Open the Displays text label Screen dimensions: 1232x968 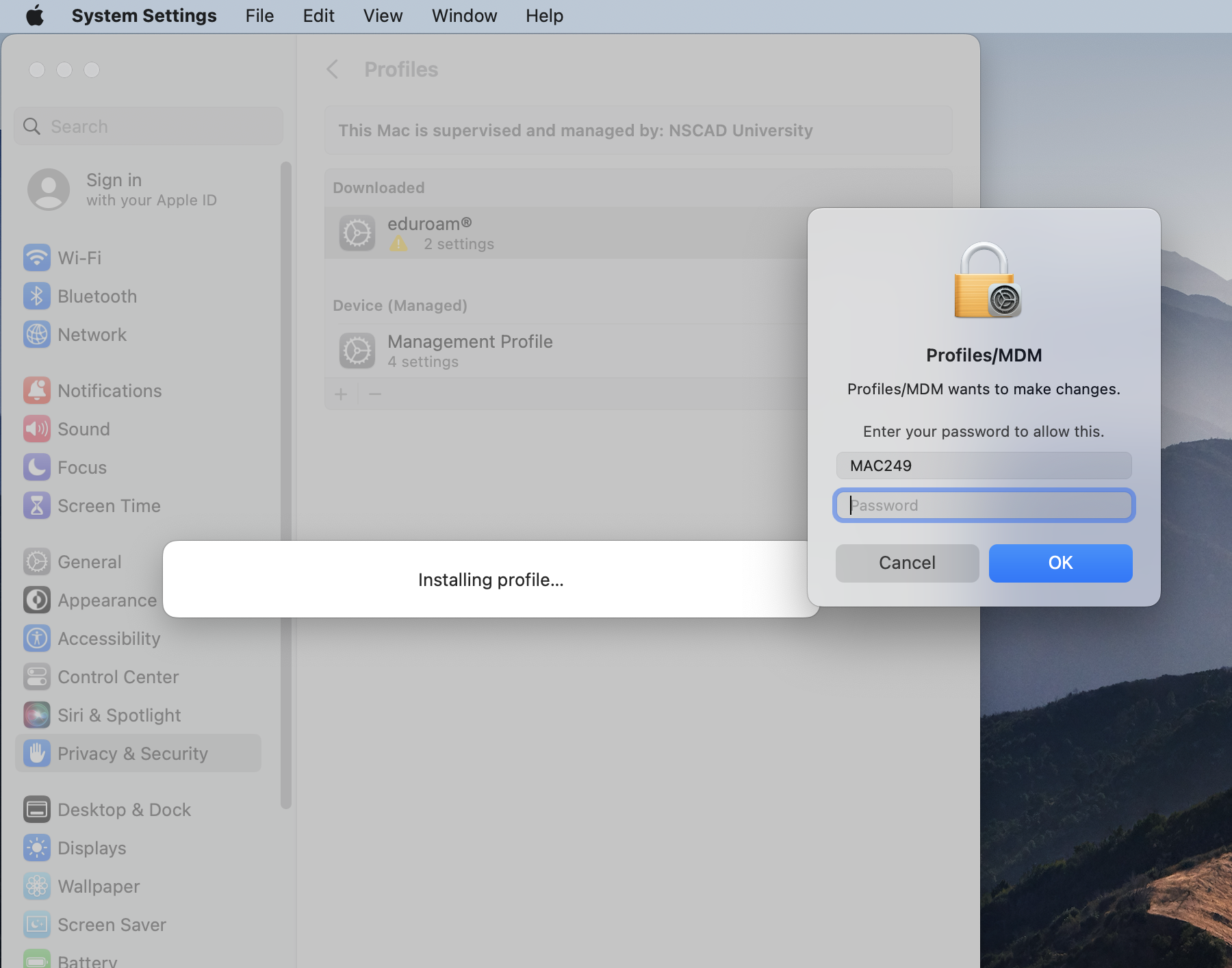point(92,848)
